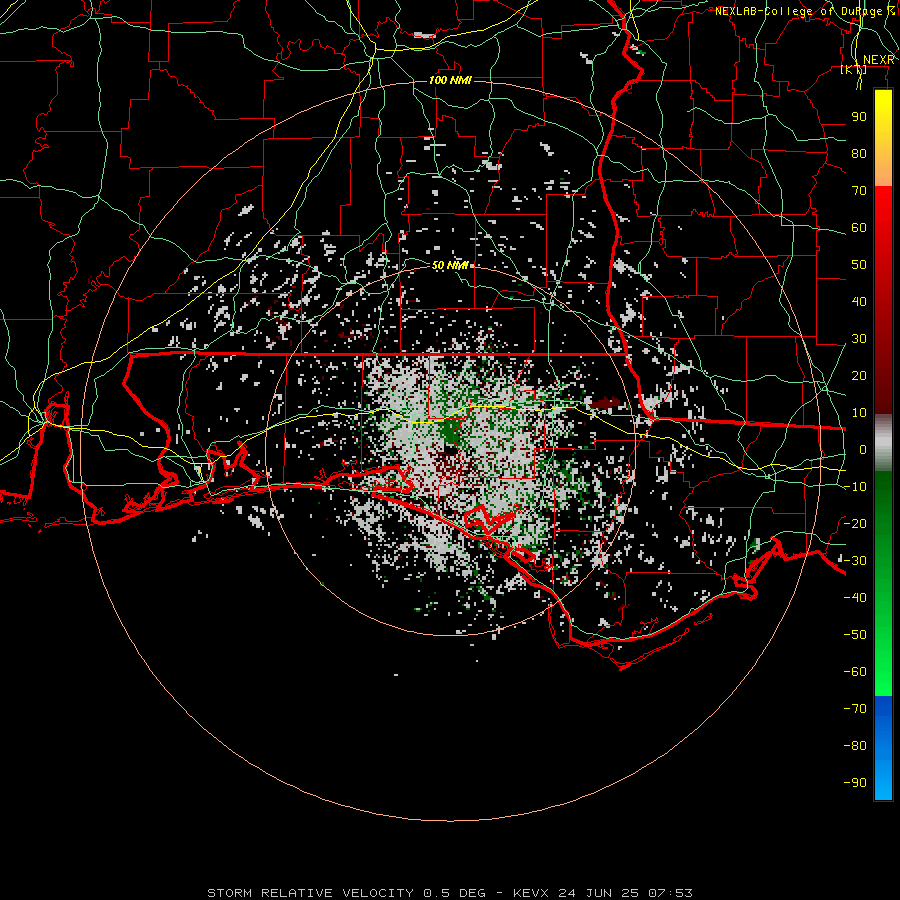Image resolution: width=900 pixels, height=900 pixels.
Task: Click the blue -70 to -90 color bar segment
Action: pyautogui.click(x=883, y=748)
